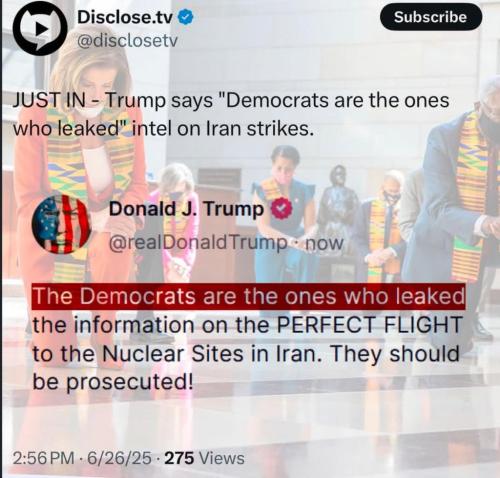Viewport: 500px width, 478px height.
Task: Click the @realDonaldTrump handle
Action: coord(198,243)
